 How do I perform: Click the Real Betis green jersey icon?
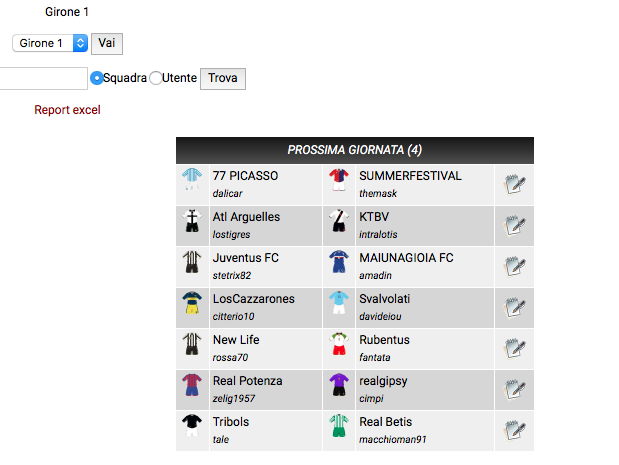(338, 428)
